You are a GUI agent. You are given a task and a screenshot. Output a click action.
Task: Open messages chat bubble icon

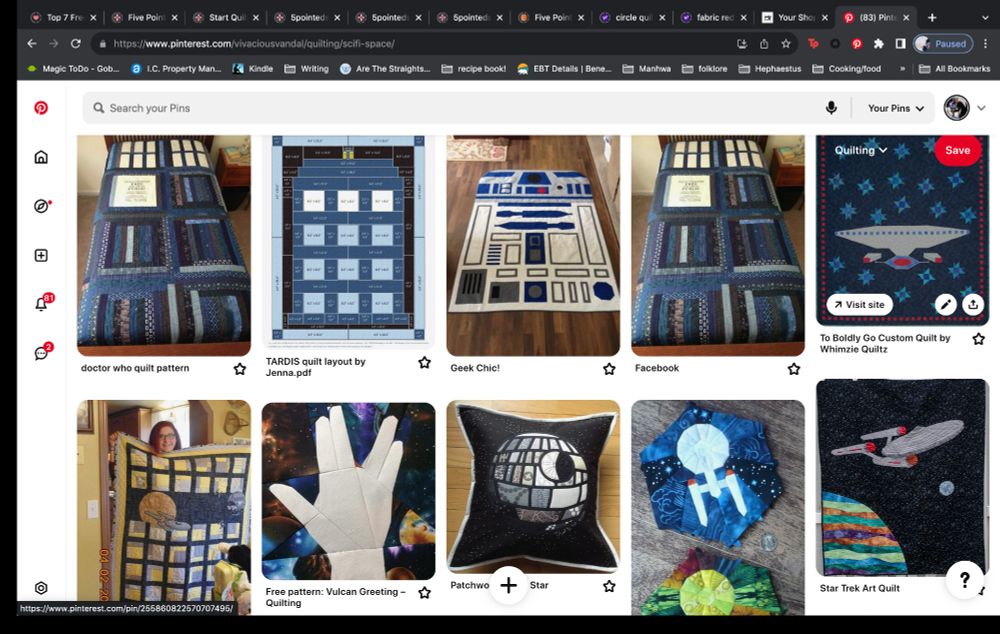click(x=42, y=352)
